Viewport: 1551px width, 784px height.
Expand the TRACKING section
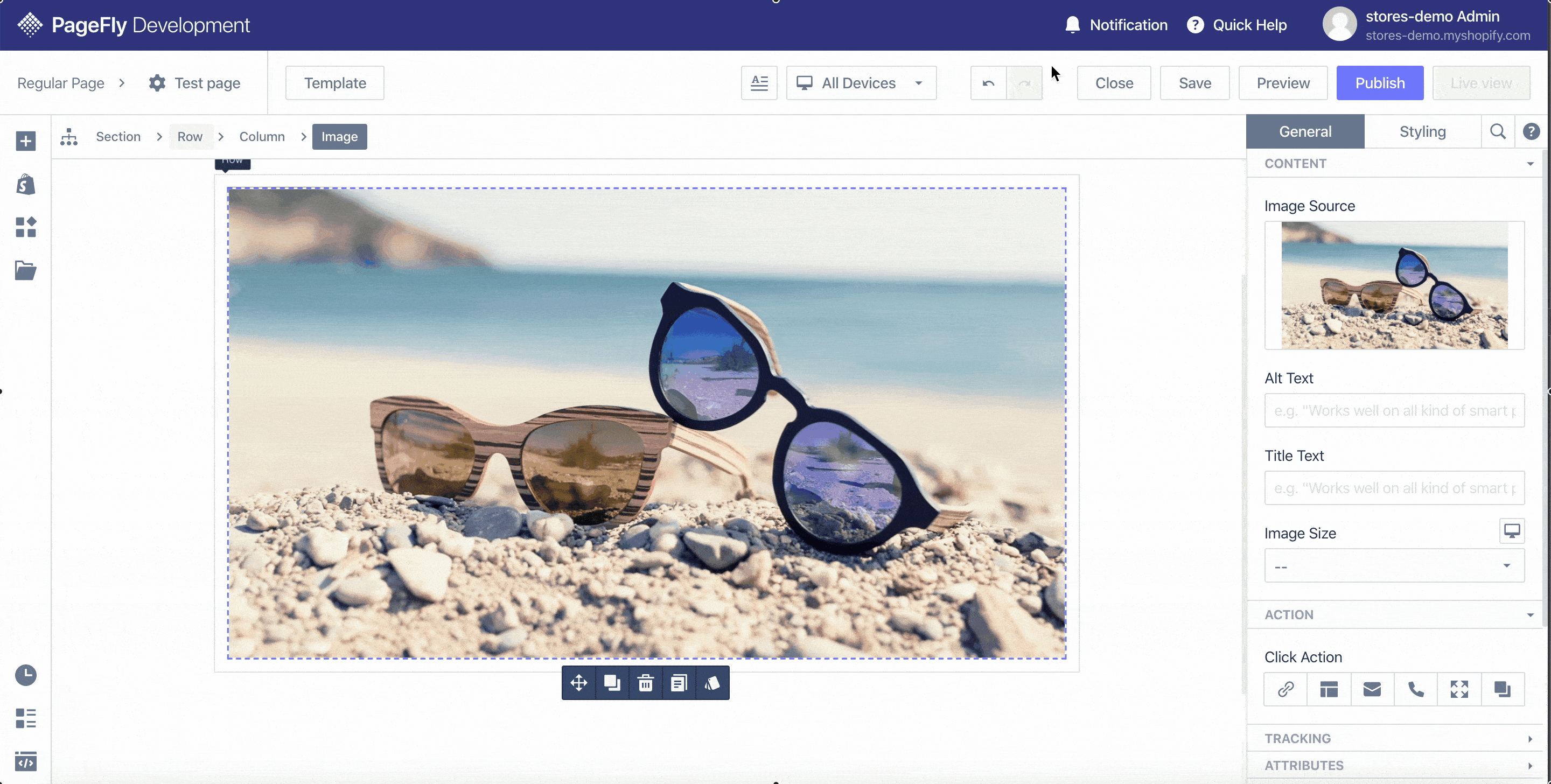click(1394, 738)
